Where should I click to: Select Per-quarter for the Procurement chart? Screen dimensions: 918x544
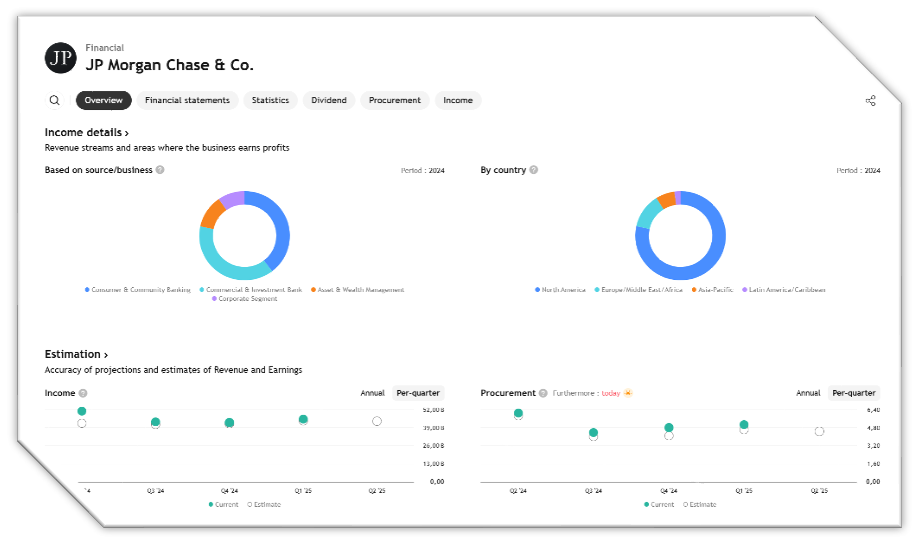[854, 393]
